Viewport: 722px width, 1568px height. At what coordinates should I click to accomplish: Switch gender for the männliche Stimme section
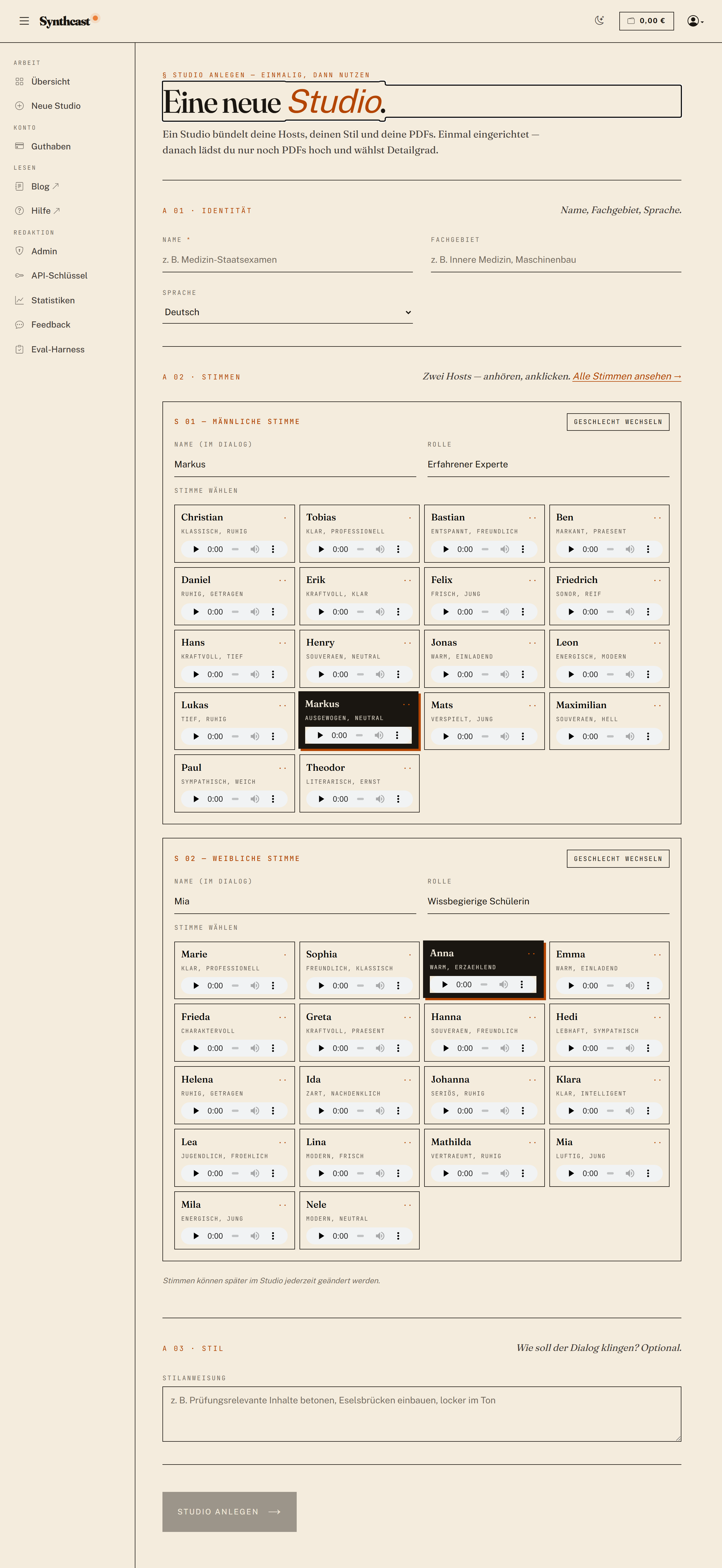(618, 422)
